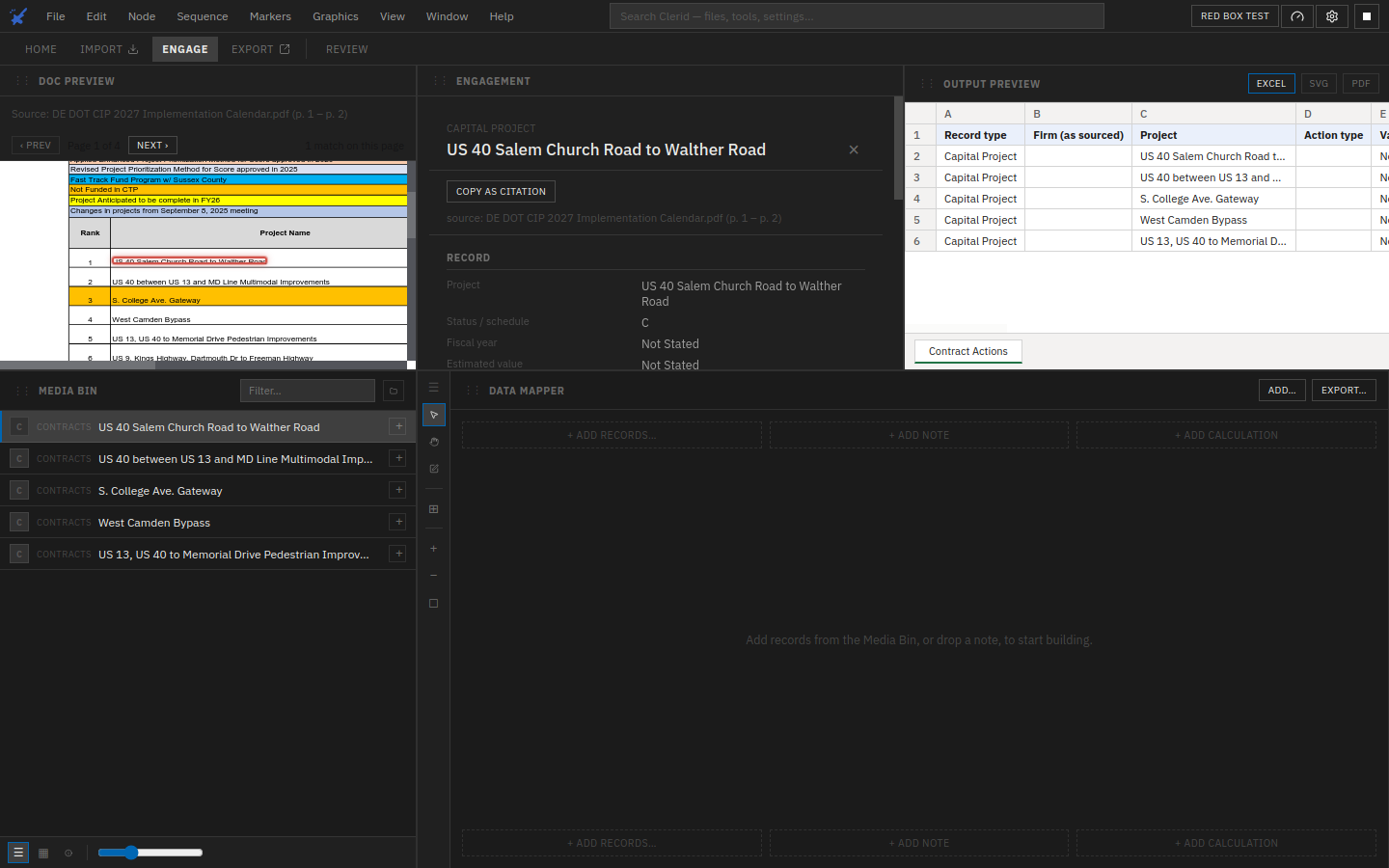Screen dimensions: 1389x868
Task: Switch to the IMPORT workspace tab
Action: tap(109, 49)
